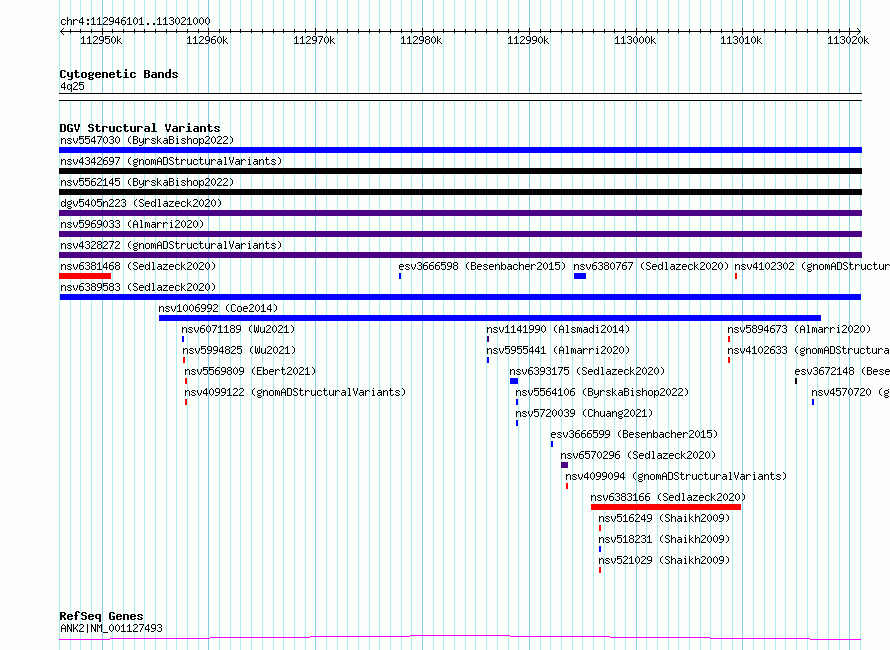
Task: Click the nsv1006992 (Coe2014) label
Action: tap(218, 308)
